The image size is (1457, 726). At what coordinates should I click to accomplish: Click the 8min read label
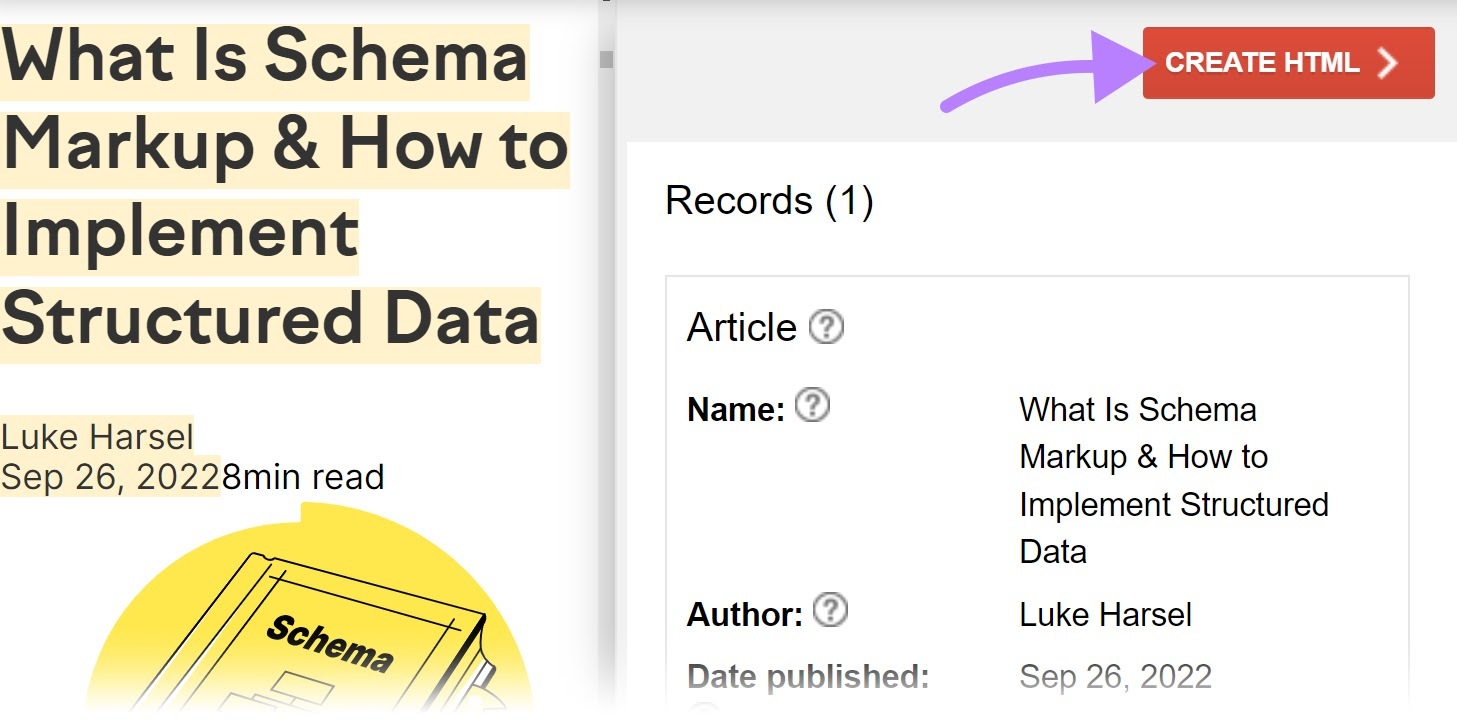[305, 477]
